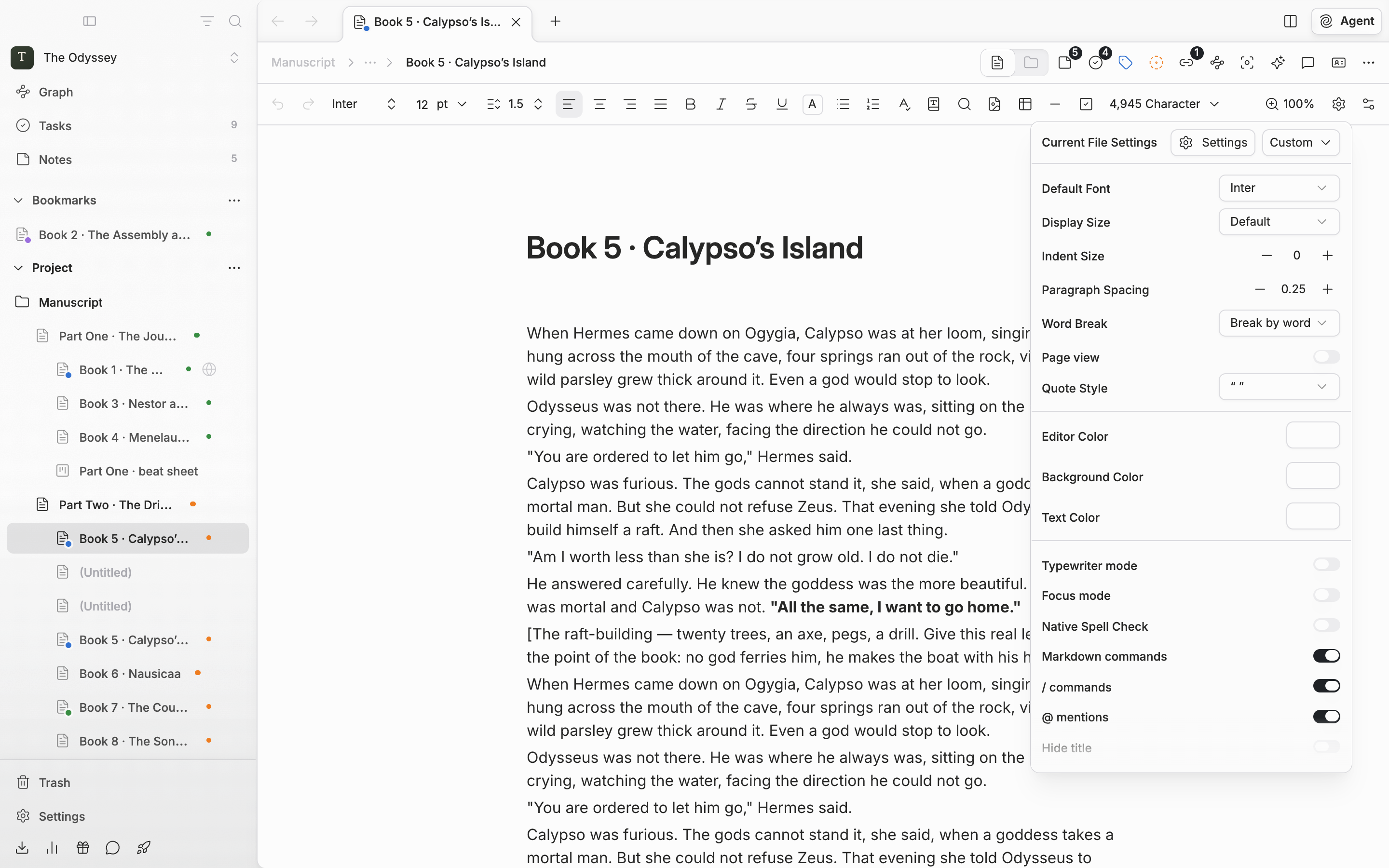Disable @ mentions toggle

(x=1326, y=717)
